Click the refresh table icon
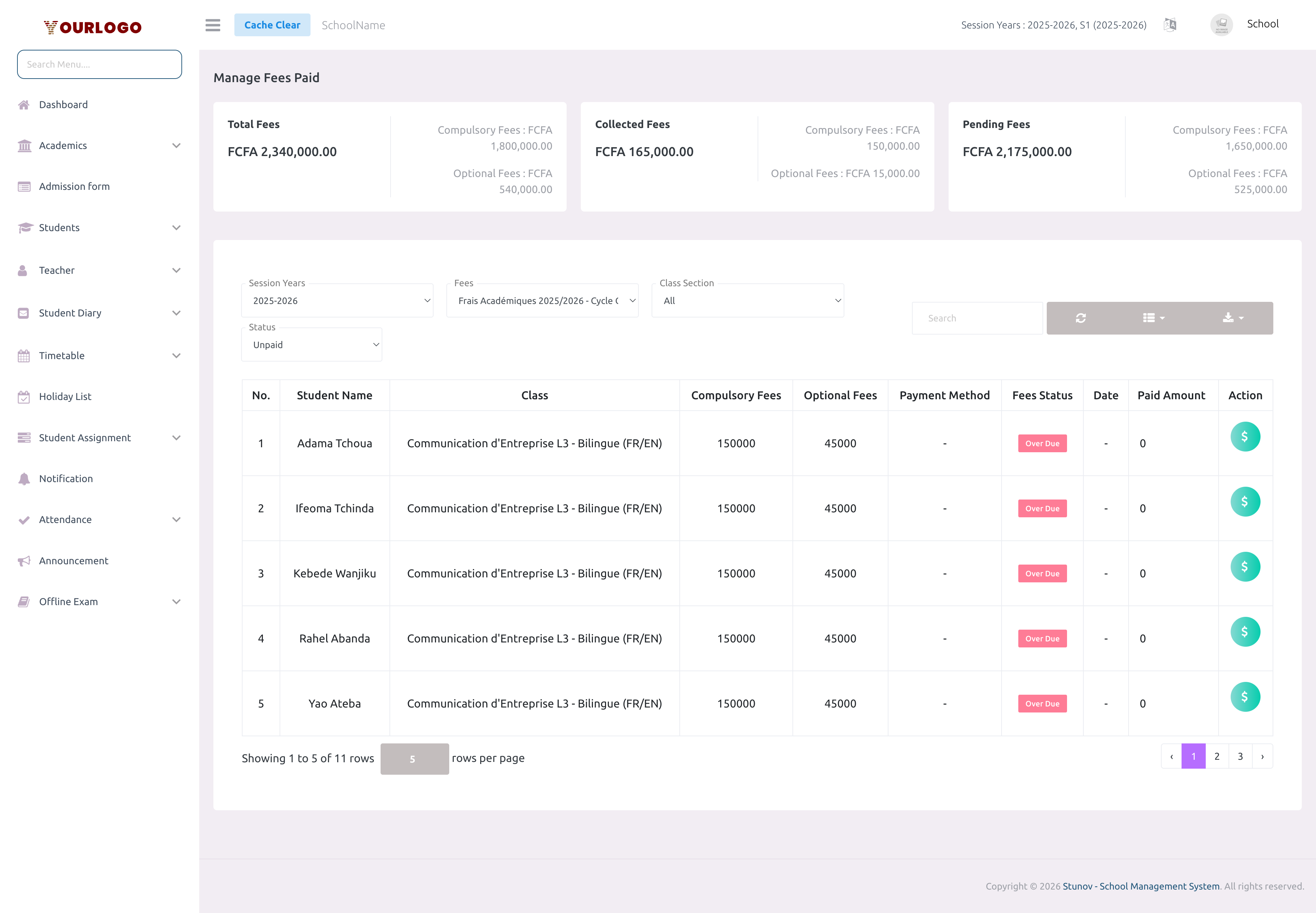This screenshot has width=1316, height=913. point(1081,317)
